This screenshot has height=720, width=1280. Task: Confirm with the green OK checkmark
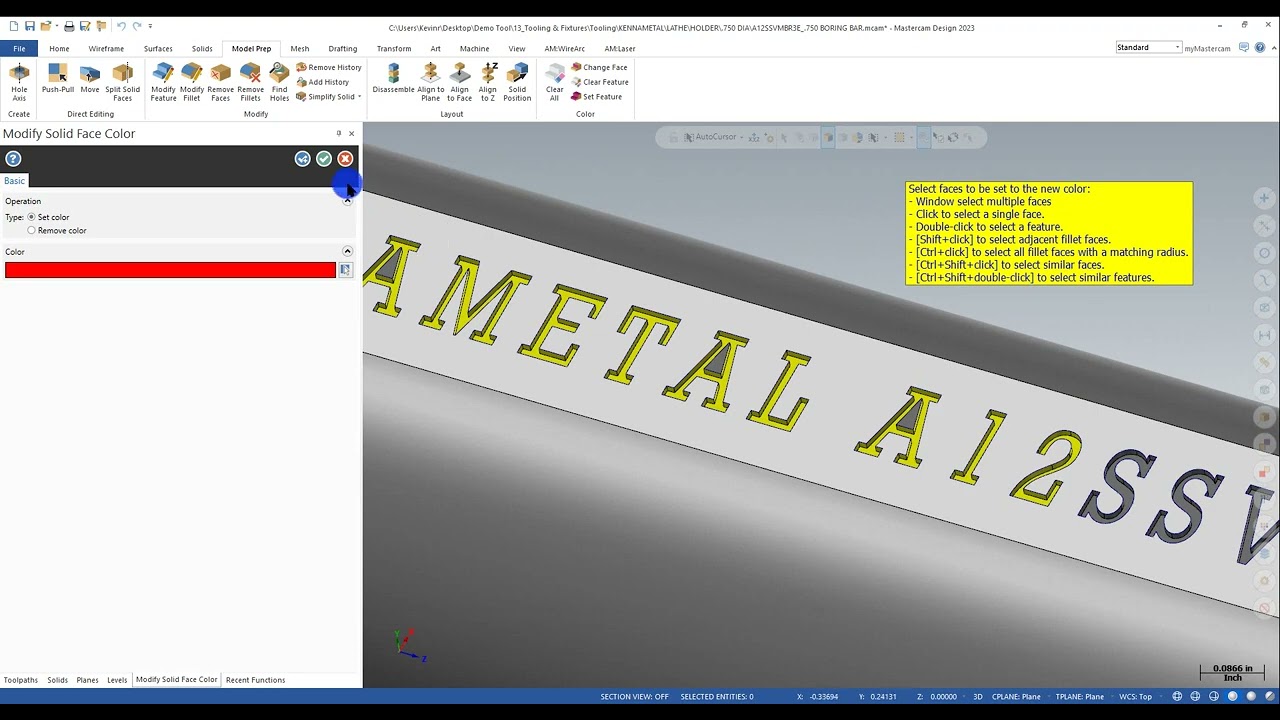[x=324, y=159]
